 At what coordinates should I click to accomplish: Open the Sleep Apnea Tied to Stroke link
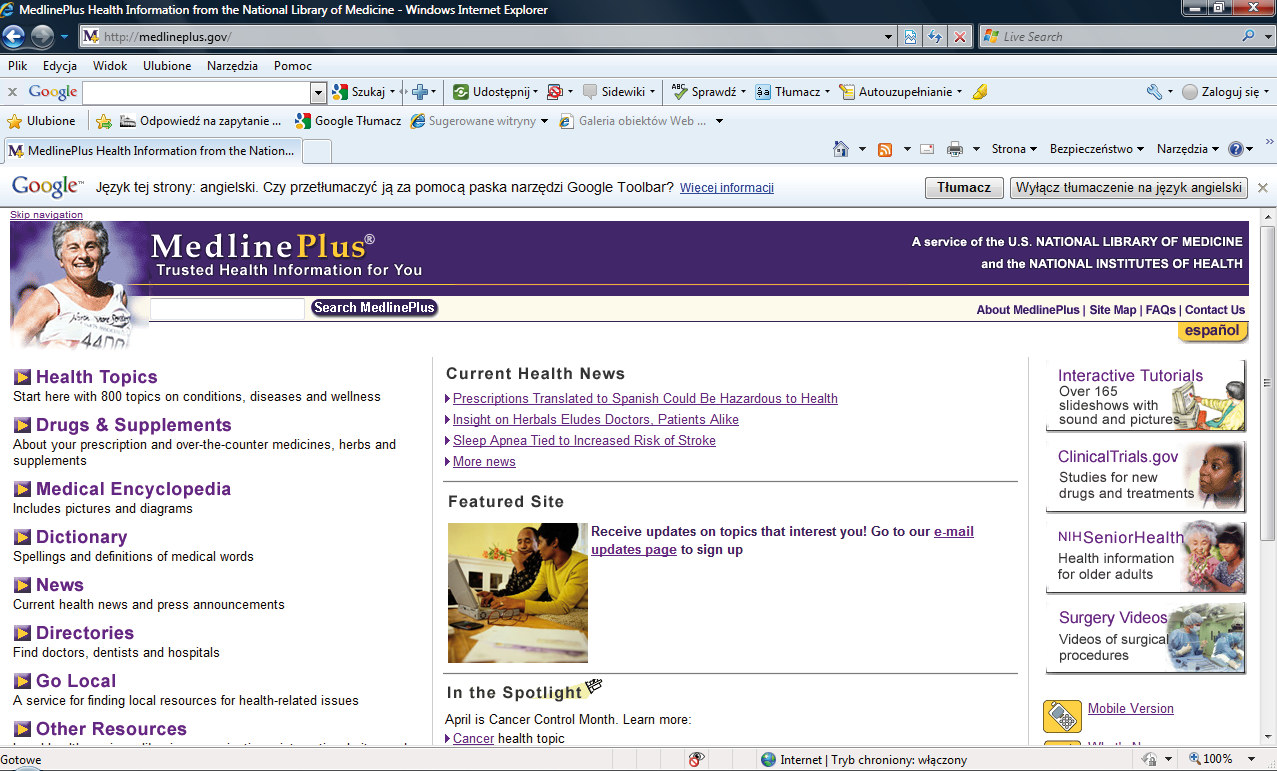click(x=584, y=440)
